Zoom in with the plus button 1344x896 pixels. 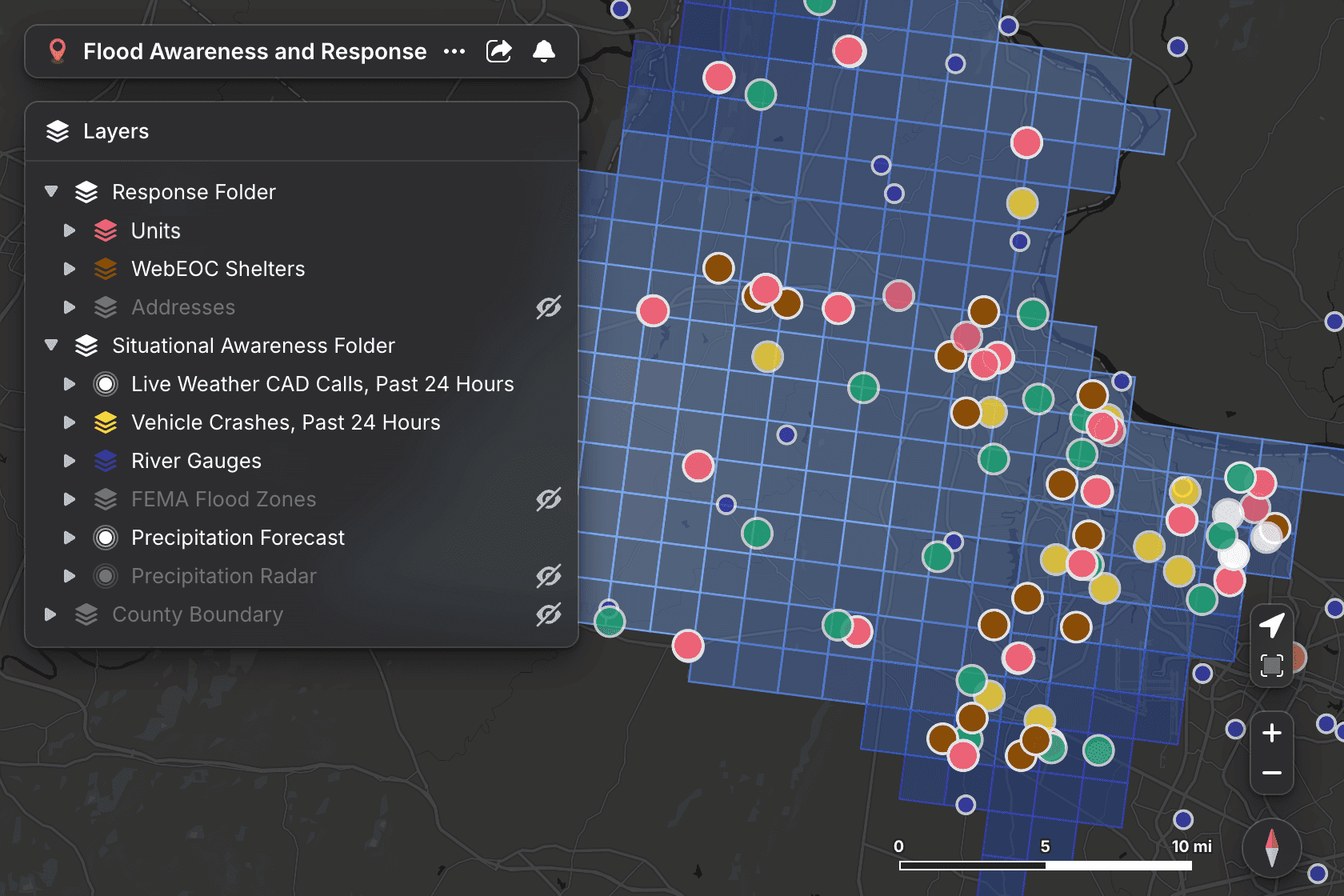(x=1272, y=733)
